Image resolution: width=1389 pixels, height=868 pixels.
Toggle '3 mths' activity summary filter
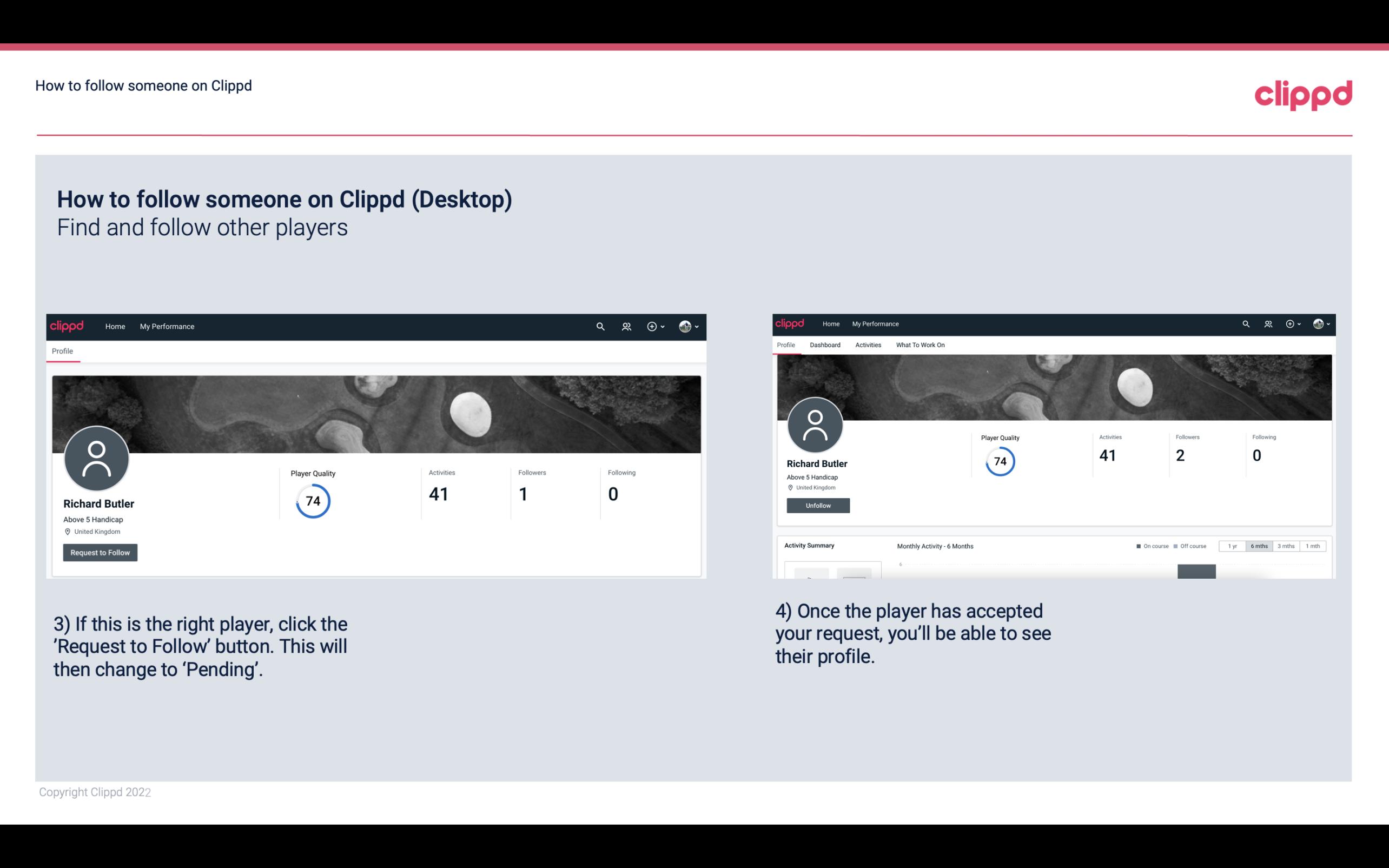[x=1284, y=546]
